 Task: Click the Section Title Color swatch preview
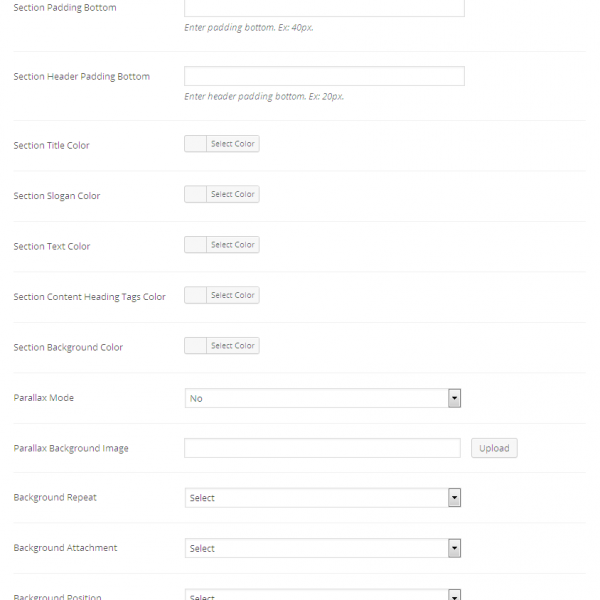tap(196, 144)
